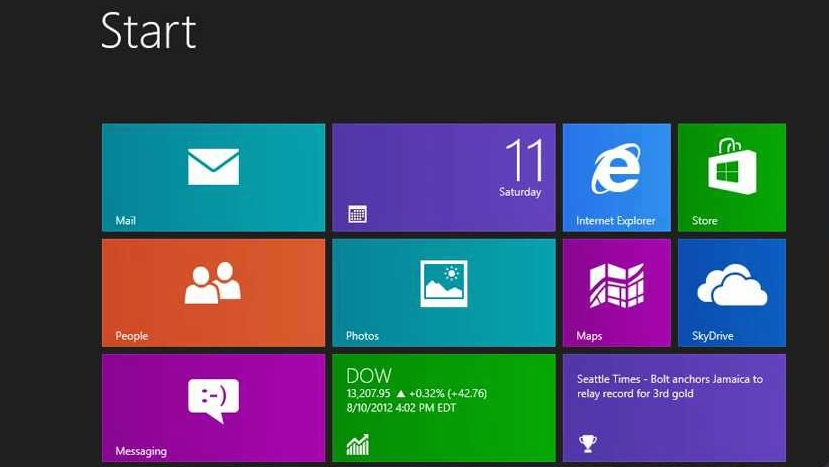Viewport: 829px width, 467px height.
Task: Open the Store shopping bag icon
Action: (731, 165)
